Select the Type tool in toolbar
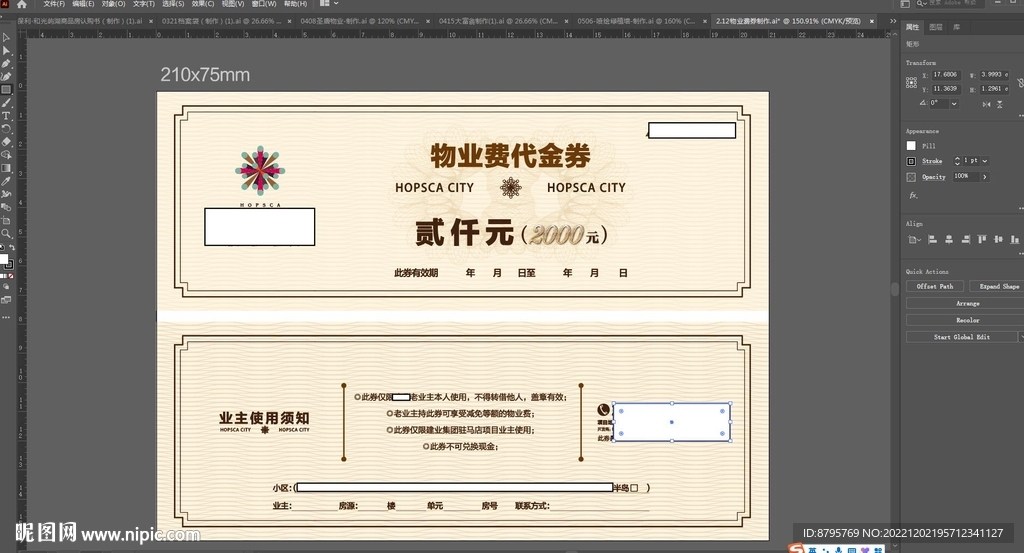Screen dimensions: 1024x553 6,115
